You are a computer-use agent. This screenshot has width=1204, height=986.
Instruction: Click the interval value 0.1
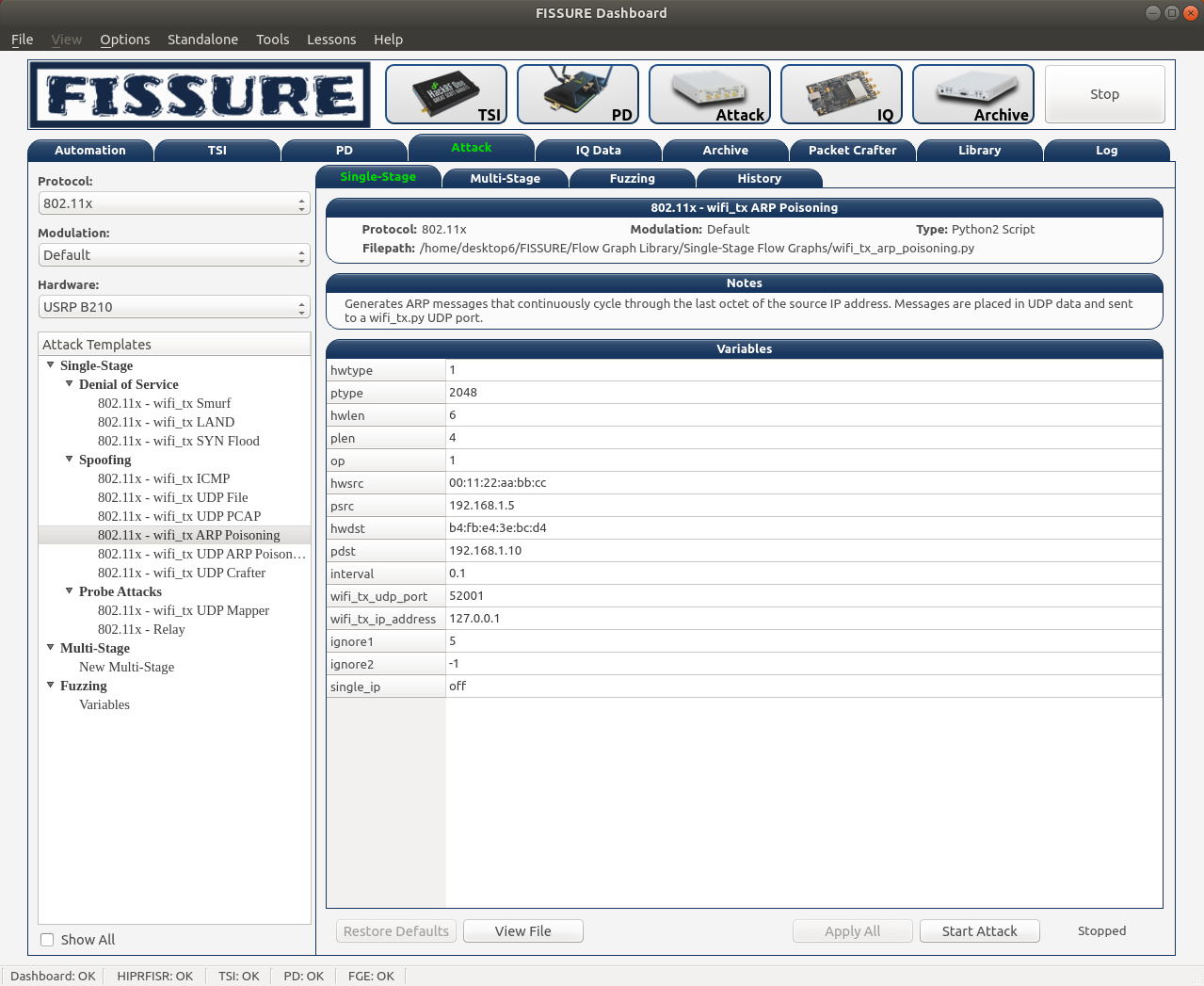click(x=804, y=574)
